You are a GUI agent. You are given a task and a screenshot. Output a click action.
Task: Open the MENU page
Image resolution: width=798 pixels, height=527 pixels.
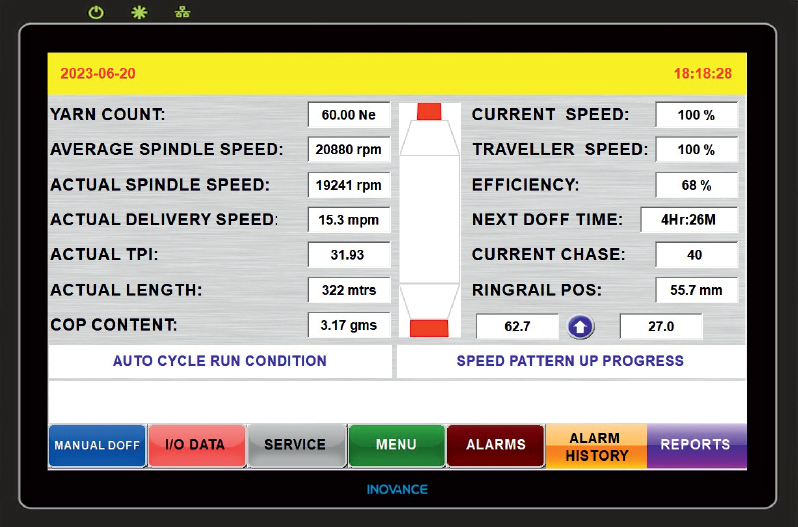[x=396, y=446]
